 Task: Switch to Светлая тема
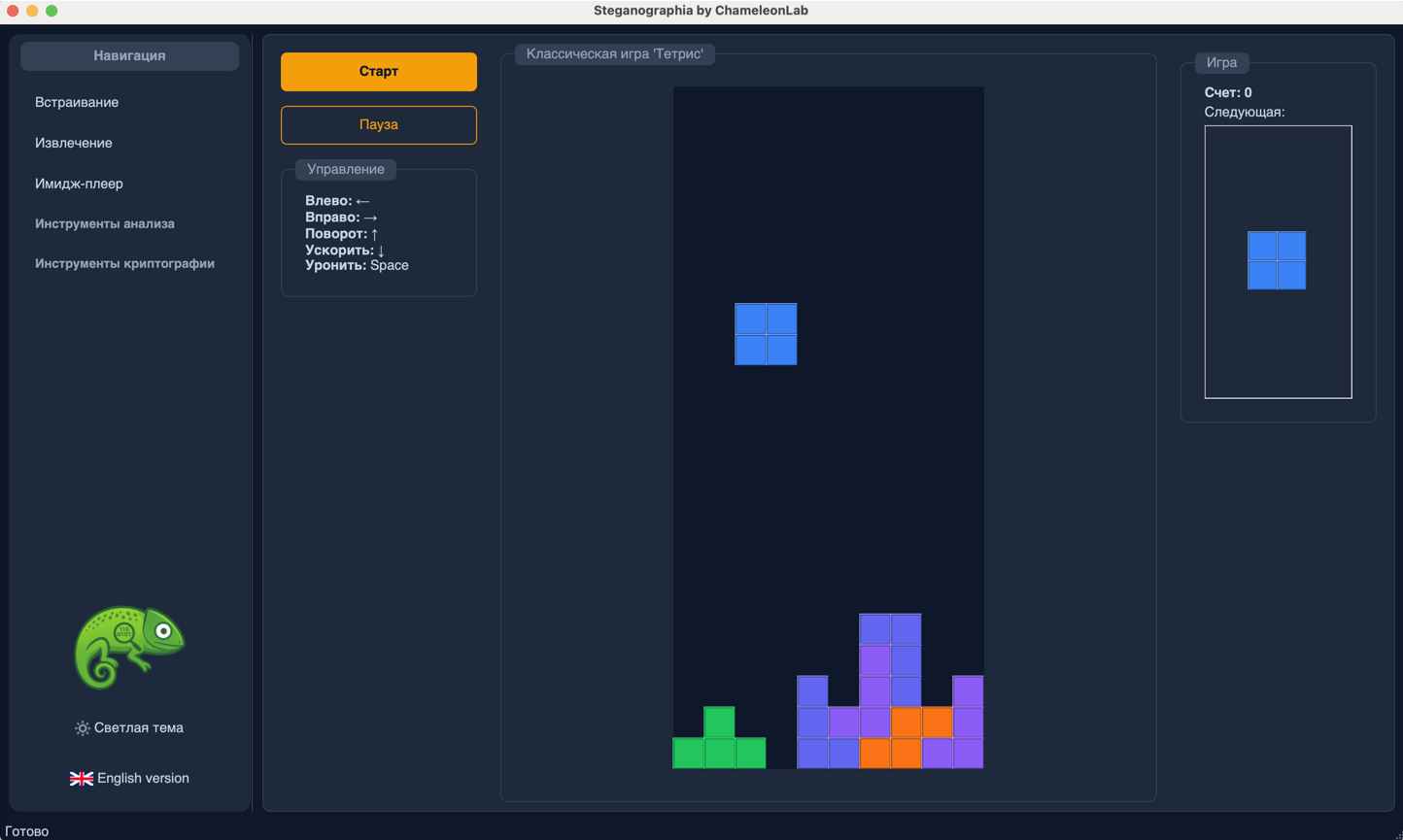coord(129,727)
